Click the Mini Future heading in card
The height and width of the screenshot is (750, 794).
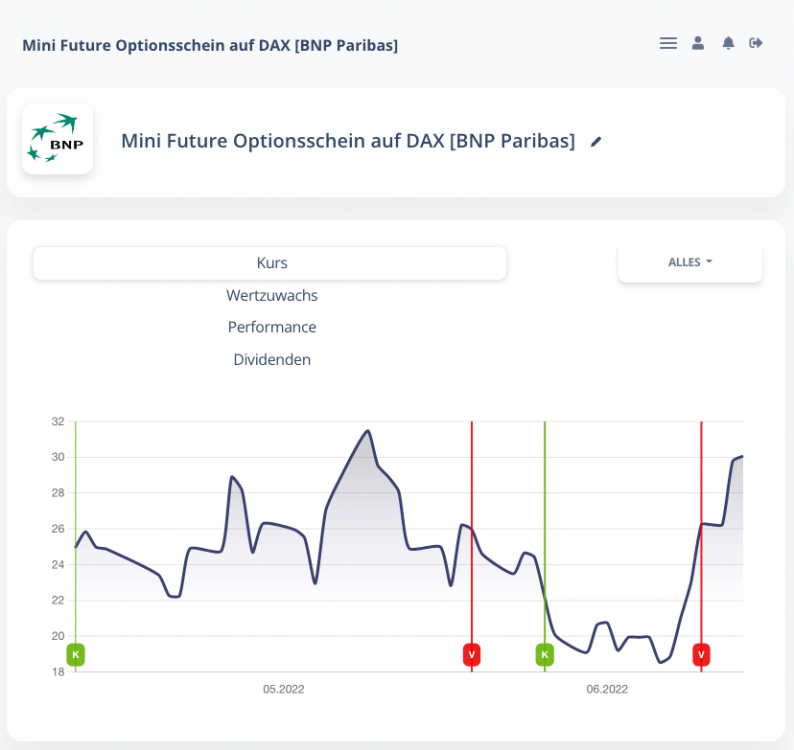[x=347, y=141]
